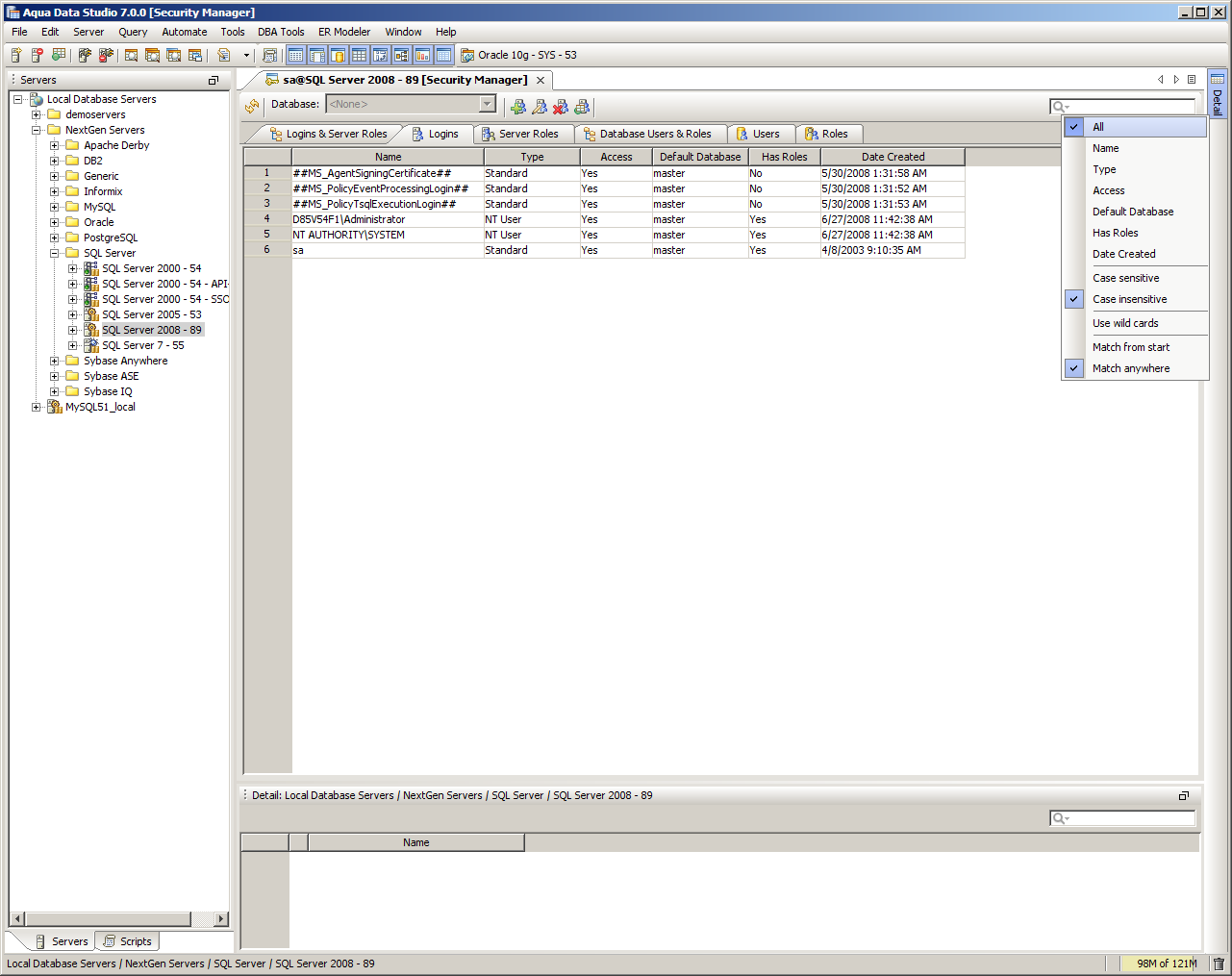Open the small toolbar dropdown arrow
1232x976 pixels.
click(246, 55)
